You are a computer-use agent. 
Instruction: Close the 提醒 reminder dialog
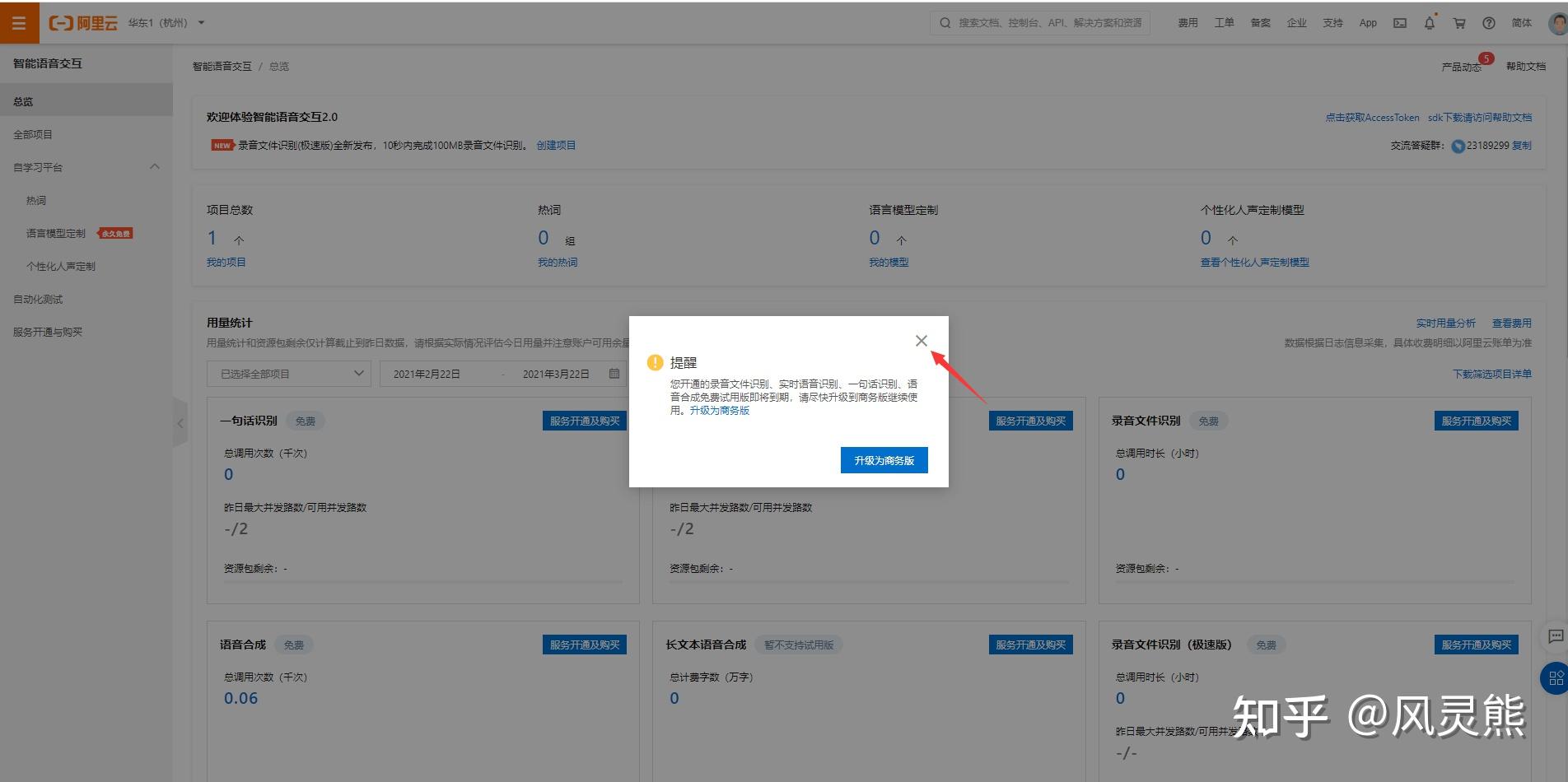(921, 340)
